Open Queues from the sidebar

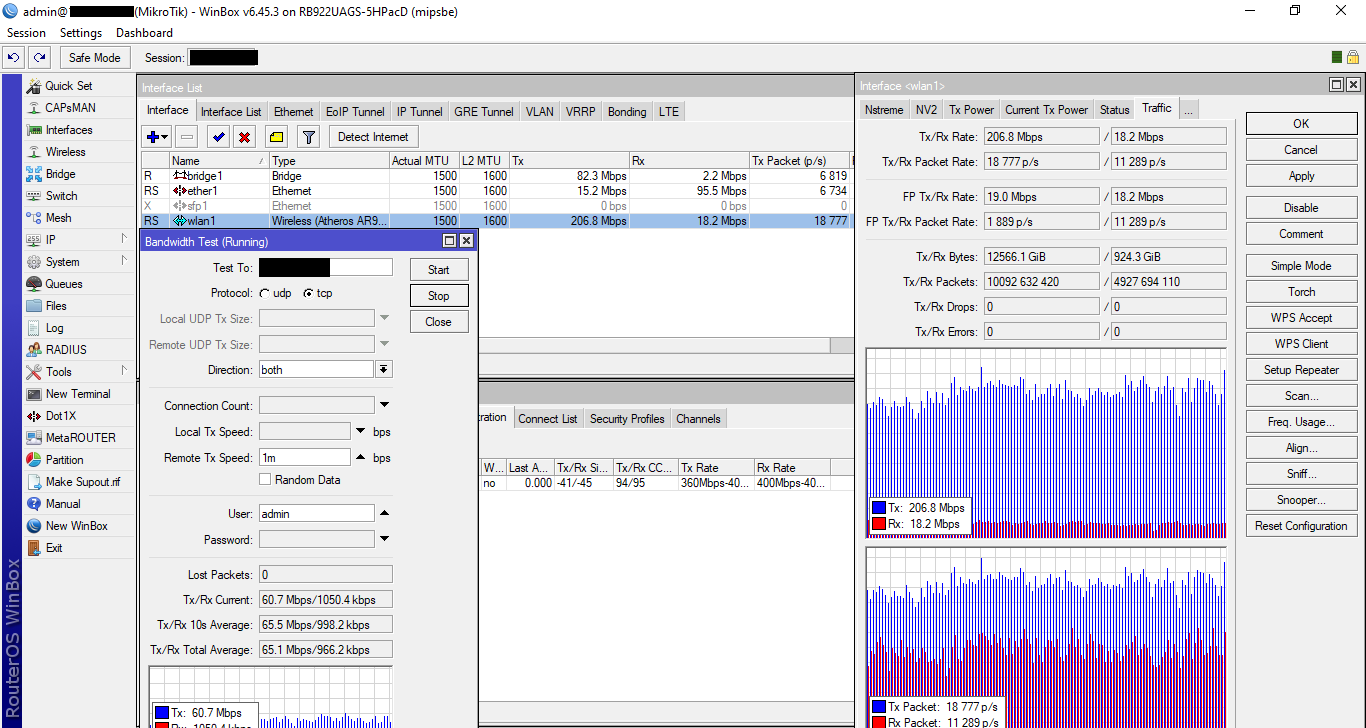pyautogui.click(x=64, y=284)
